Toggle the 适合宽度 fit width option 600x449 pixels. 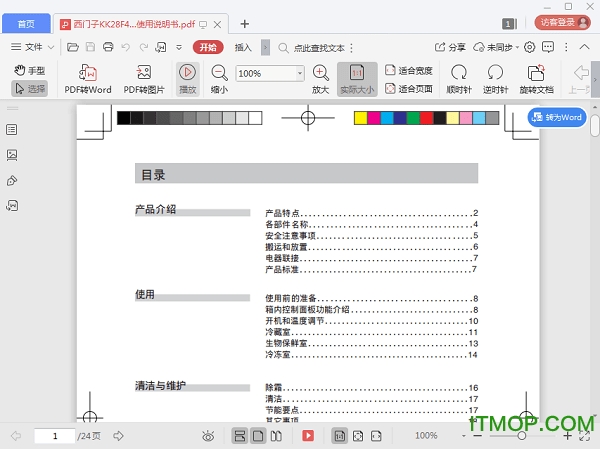click(408, 70)
